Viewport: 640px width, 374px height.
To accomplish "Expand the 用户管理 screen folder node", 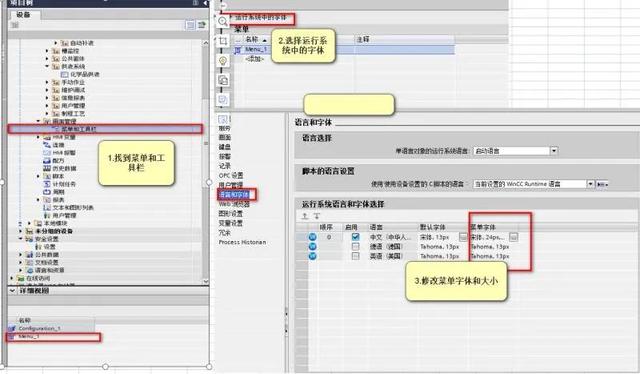I will (47, 106).
